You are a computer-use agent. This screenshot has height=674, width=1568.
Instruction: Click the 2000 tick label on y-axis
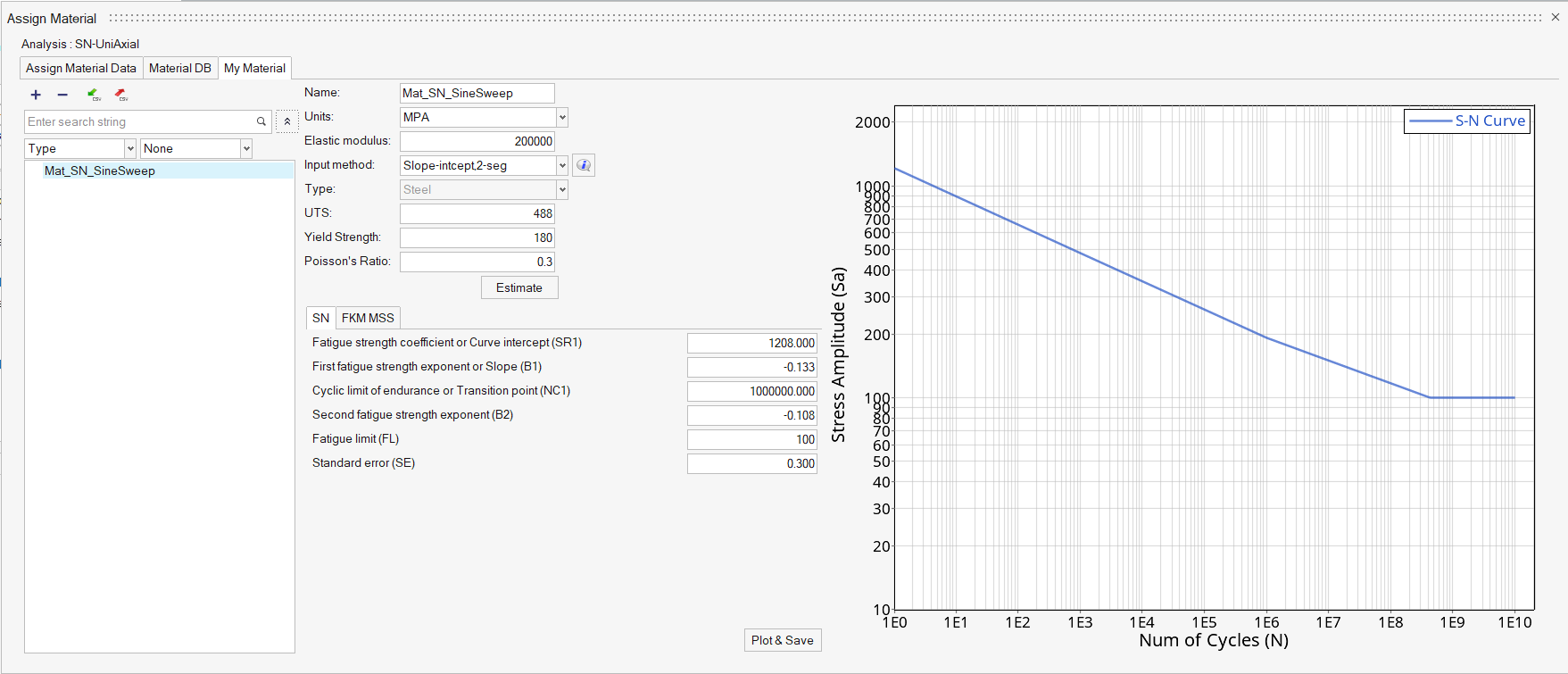click(872, 122)
